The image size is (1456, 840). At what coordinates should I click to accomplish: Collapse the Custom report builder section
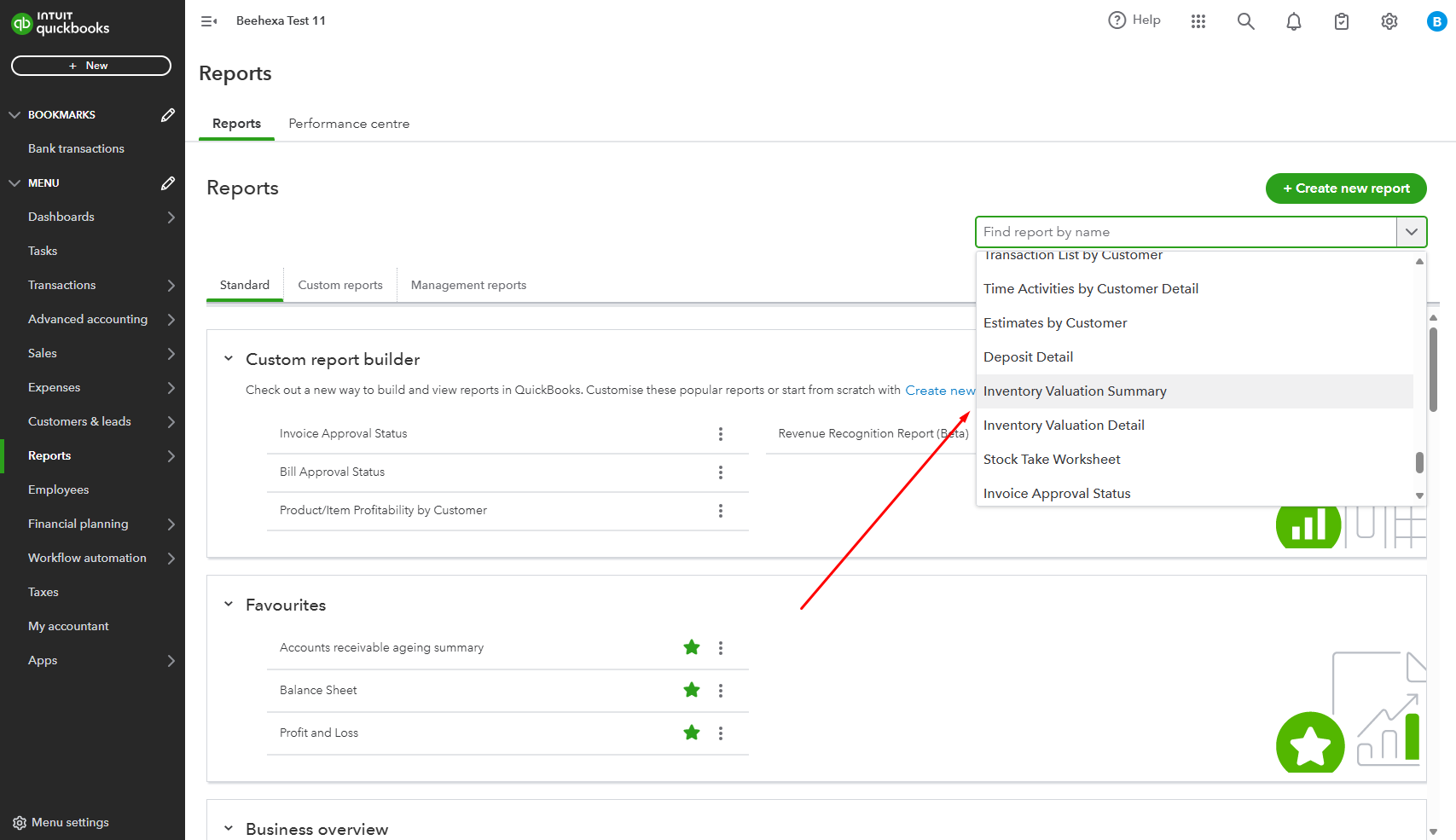tap(228, 358)
